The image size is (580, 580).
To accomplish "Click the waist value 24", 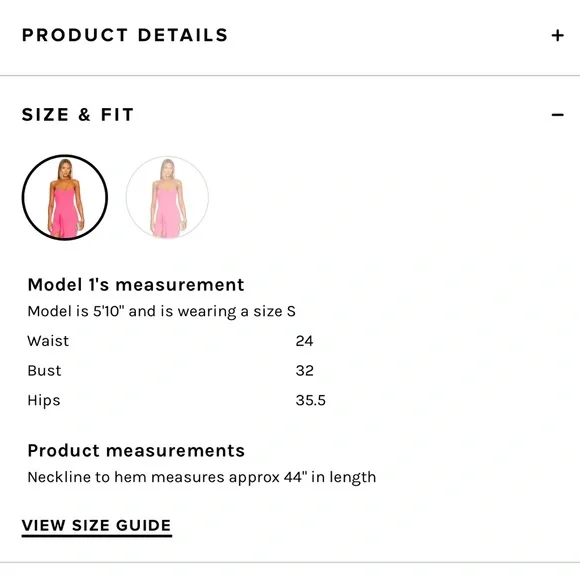I will click(304, 341).
